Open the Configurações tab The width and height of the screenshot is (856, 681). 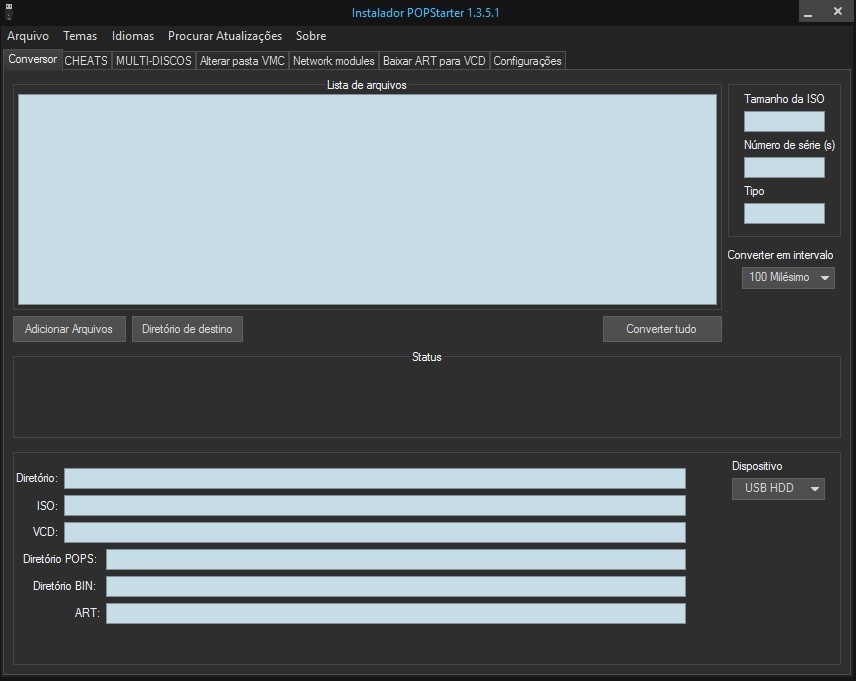click(x=527, y=61)
